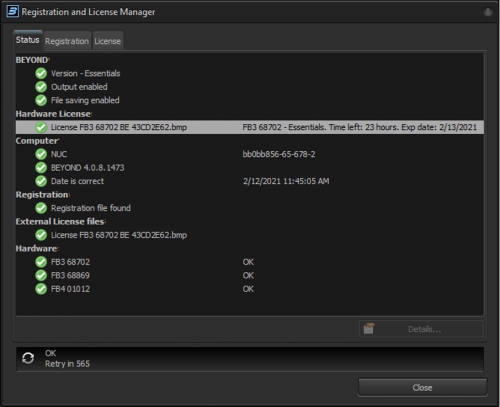Click the refresh icon beside Retry countdown
The width and height of the screenshot is (500, 407).
pos(28,358)
